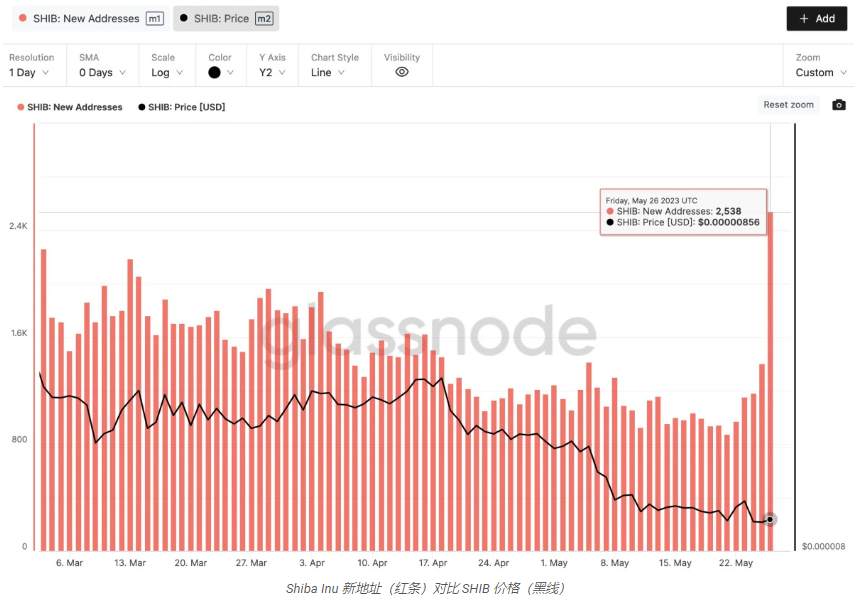Click the 15. May x-axis label
The height and width of the screenshot is (605, 854).
675,563
